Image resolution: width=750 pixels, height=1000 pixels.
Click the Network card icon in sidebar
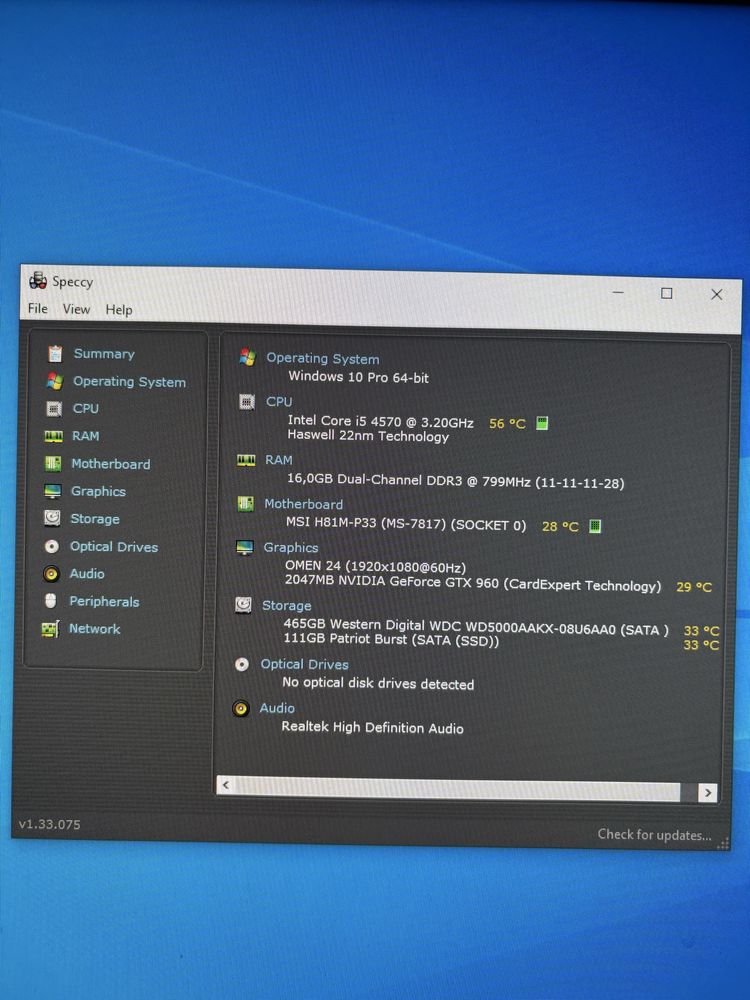tap(50, 629)
